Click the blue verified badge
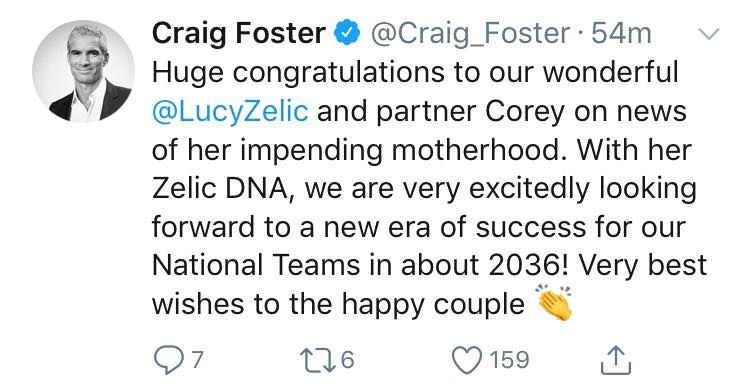The width and height of the screenshot is (750, 388). (347, 34)
